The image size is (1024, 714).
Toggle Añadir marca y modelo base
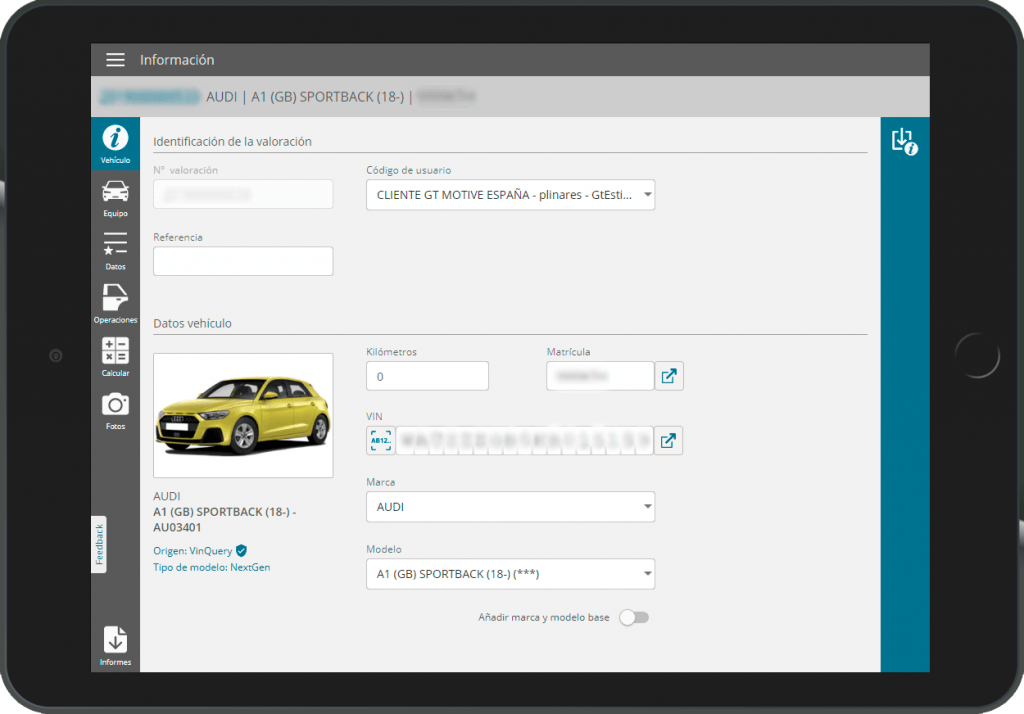(x=634, y=617)
